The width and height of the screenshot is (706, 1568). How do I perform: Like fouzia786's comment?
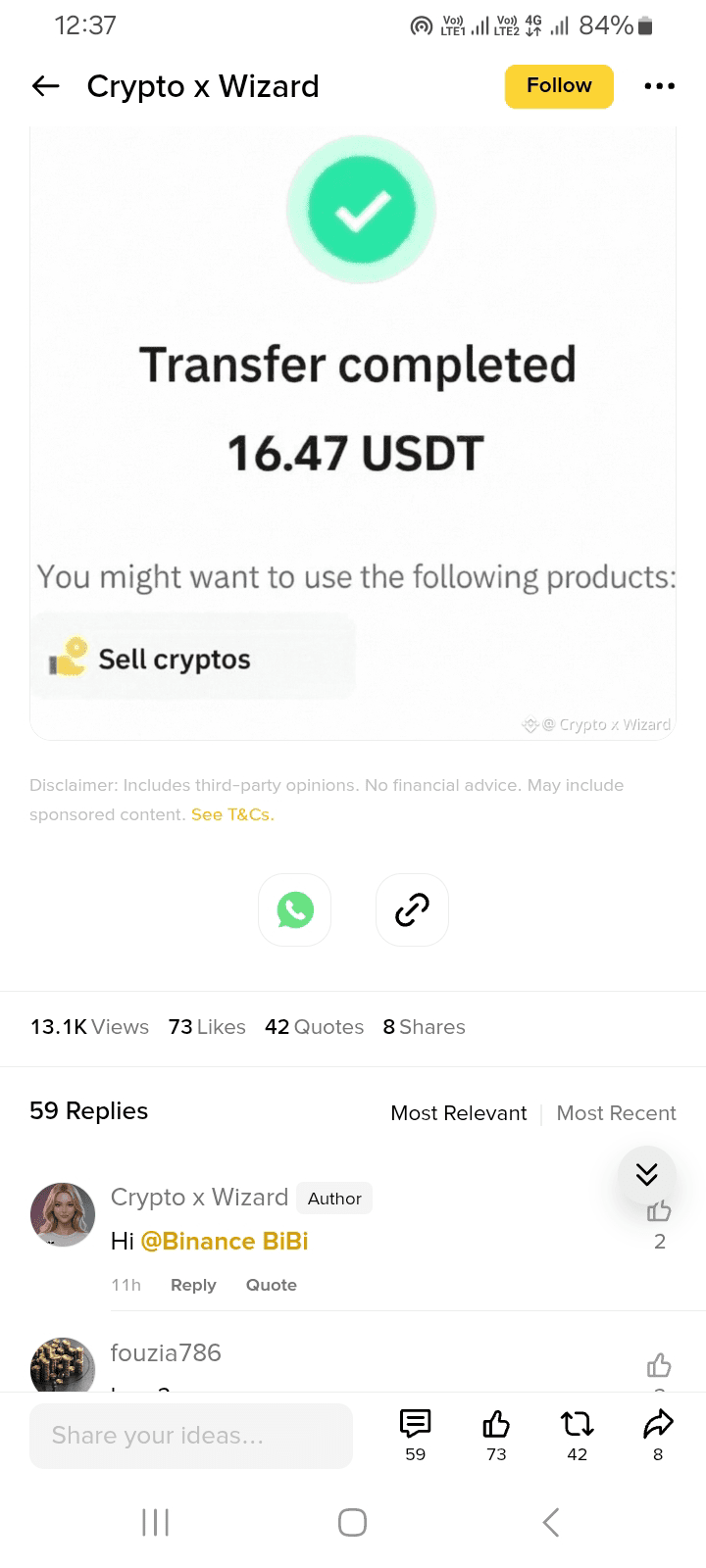click(x=659, y=1364)
